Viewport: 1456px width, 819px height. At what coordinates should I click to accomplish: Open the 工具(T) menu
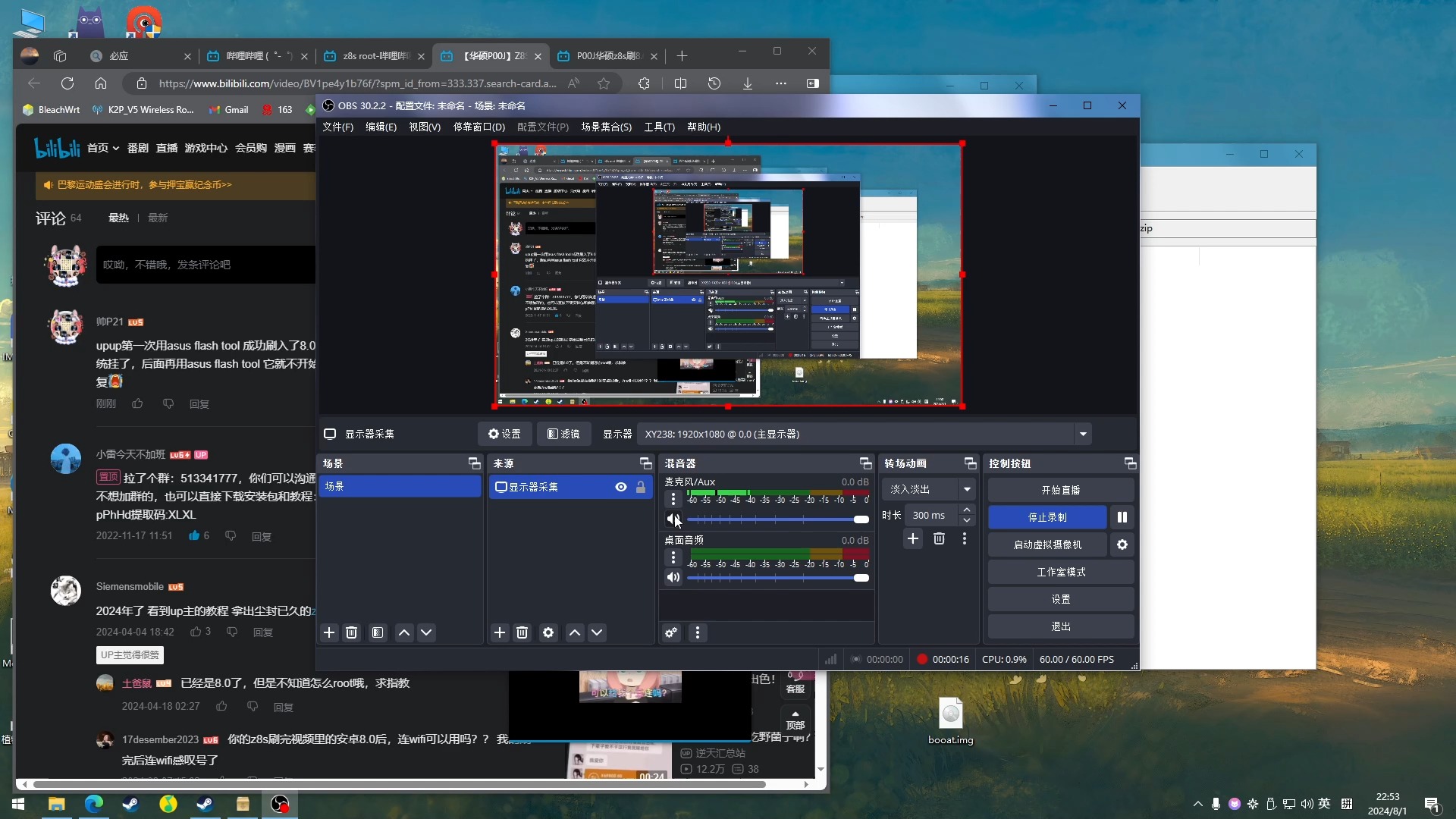tap(659, 127)
